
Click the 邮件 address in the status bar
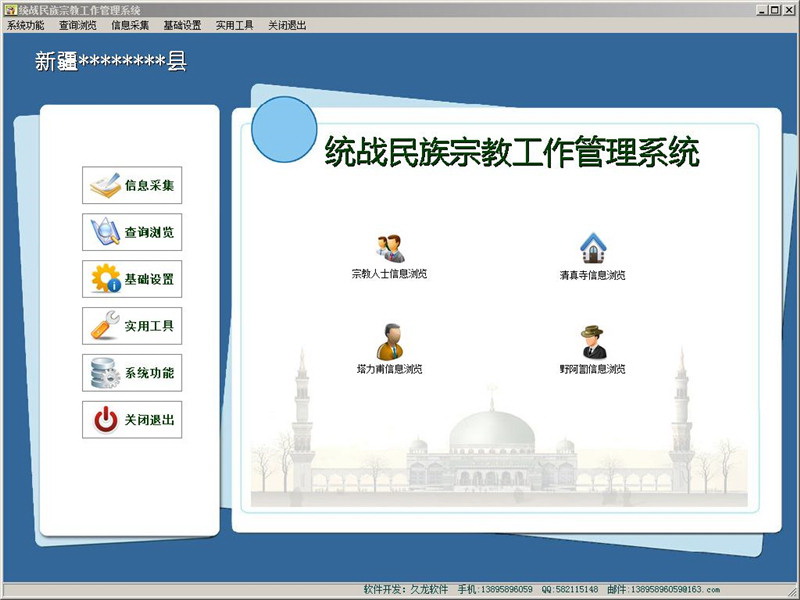(663, 590)
